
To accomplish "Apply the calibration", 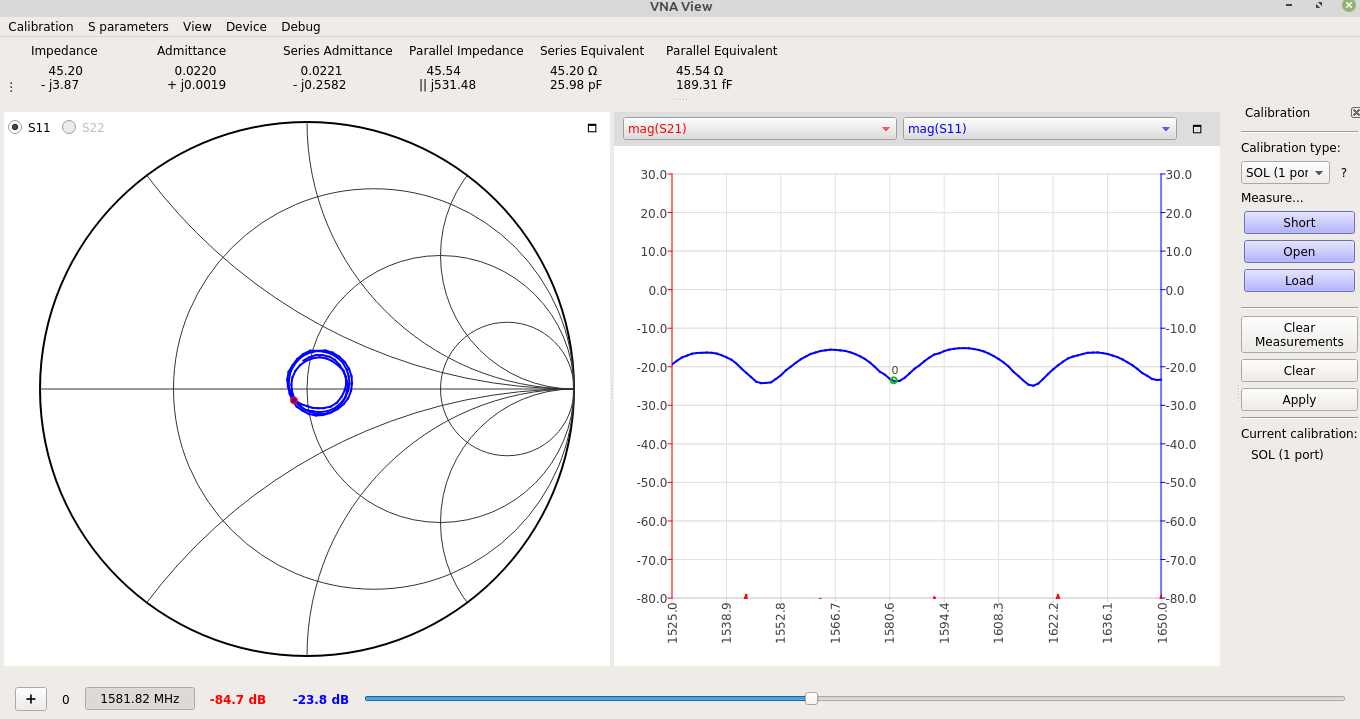I will click(1299, 400).
